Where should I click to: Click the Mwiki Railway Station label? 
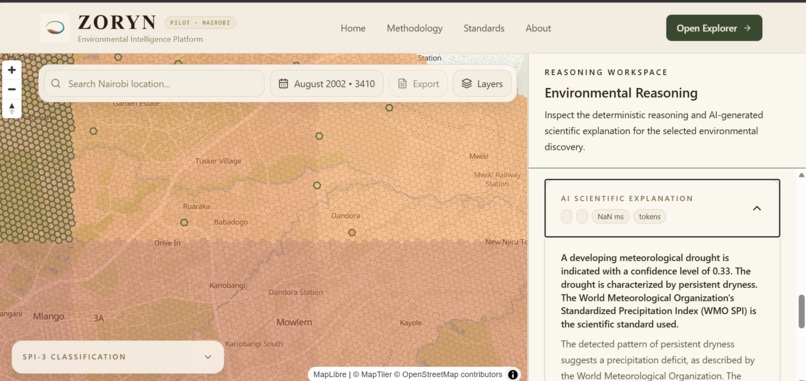pos(497,179)
